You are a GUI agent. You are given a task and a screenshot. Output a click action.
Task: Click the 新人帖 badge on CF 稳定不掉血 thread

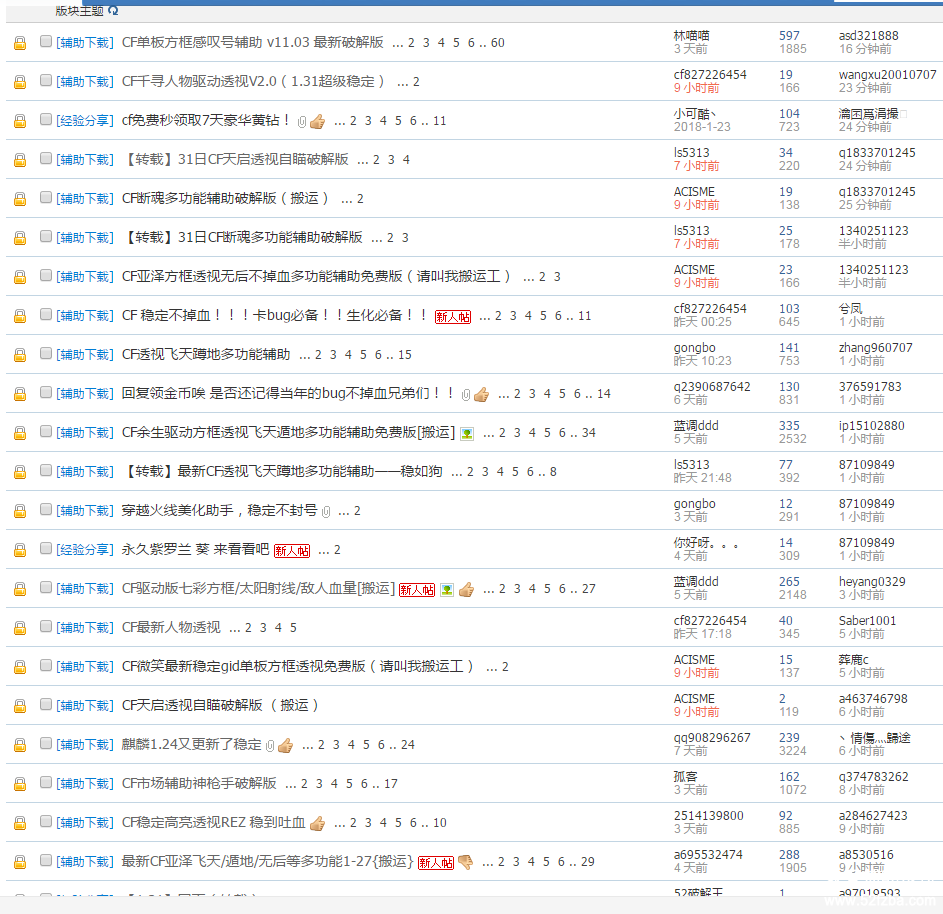pos(453,317)
